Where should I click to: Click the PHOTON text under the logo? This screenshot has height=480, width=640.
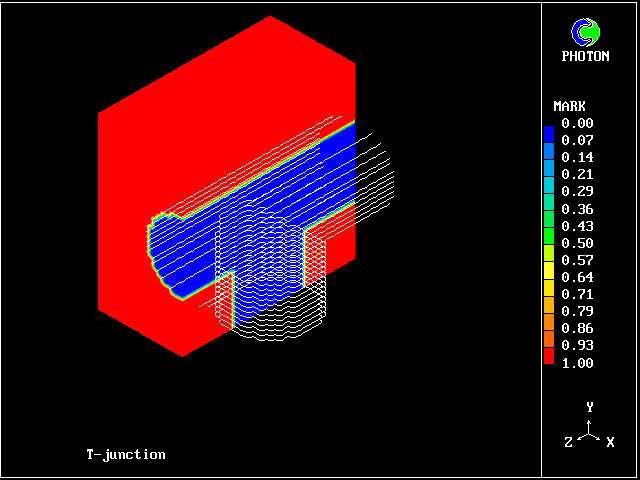click(x=585, y=57)
